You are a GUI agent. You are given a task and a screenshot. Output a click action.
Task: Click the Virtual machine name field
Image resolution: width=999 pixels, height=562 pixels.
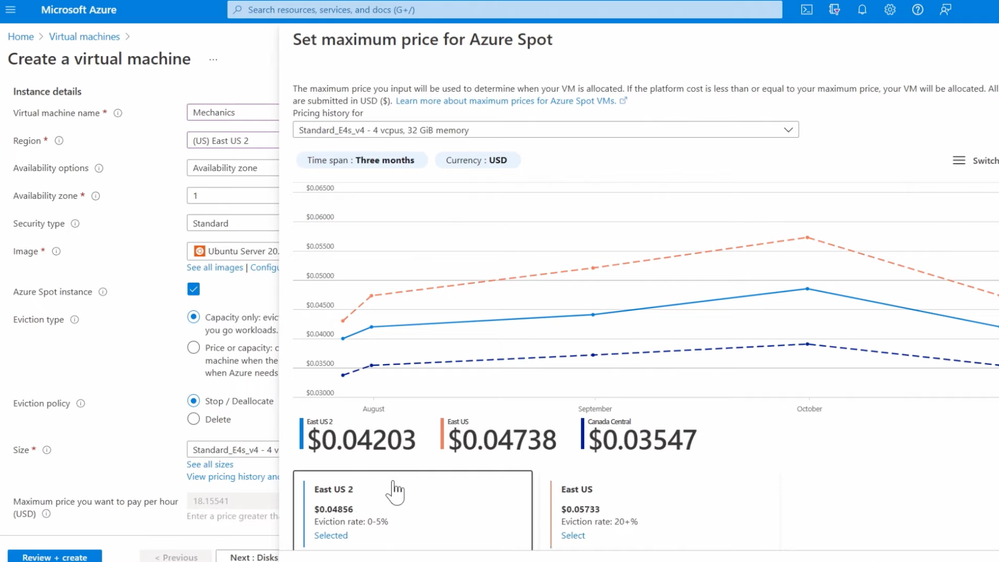233,112
